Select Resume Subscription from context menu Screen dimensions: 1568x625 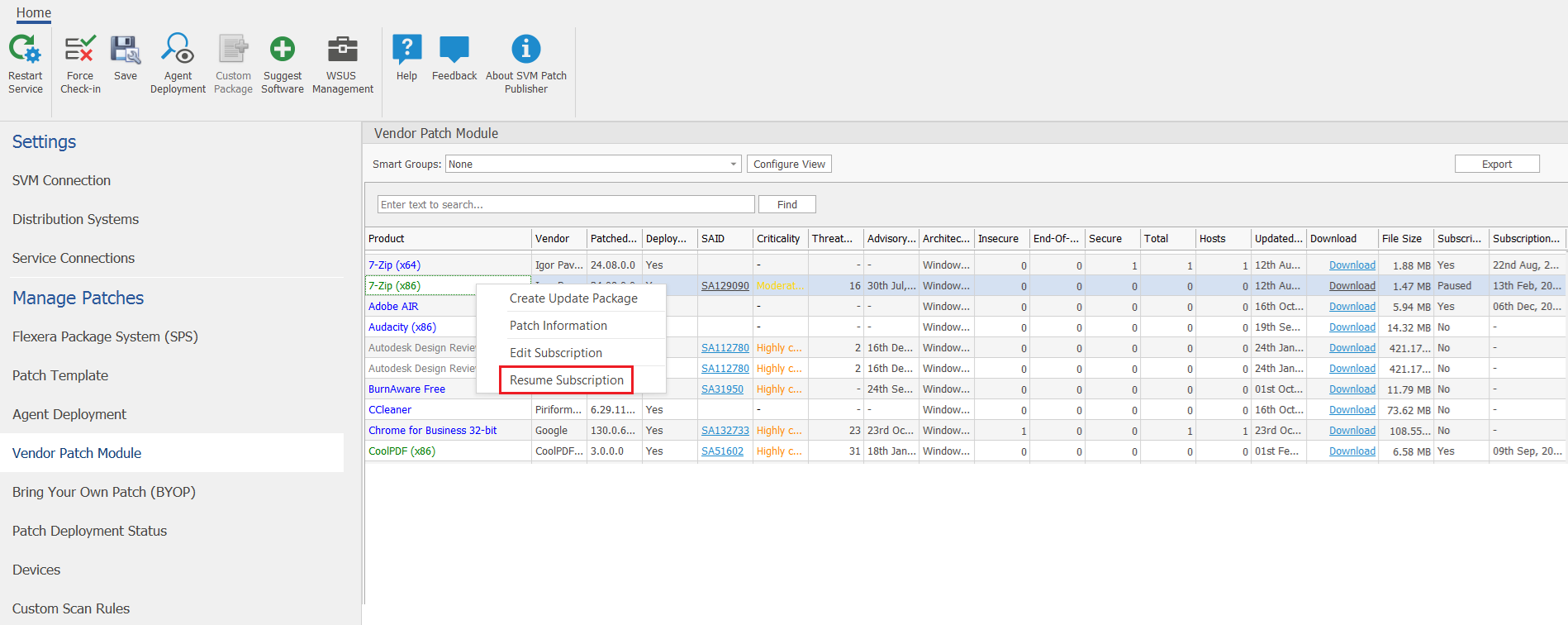(x=567, y=380)
